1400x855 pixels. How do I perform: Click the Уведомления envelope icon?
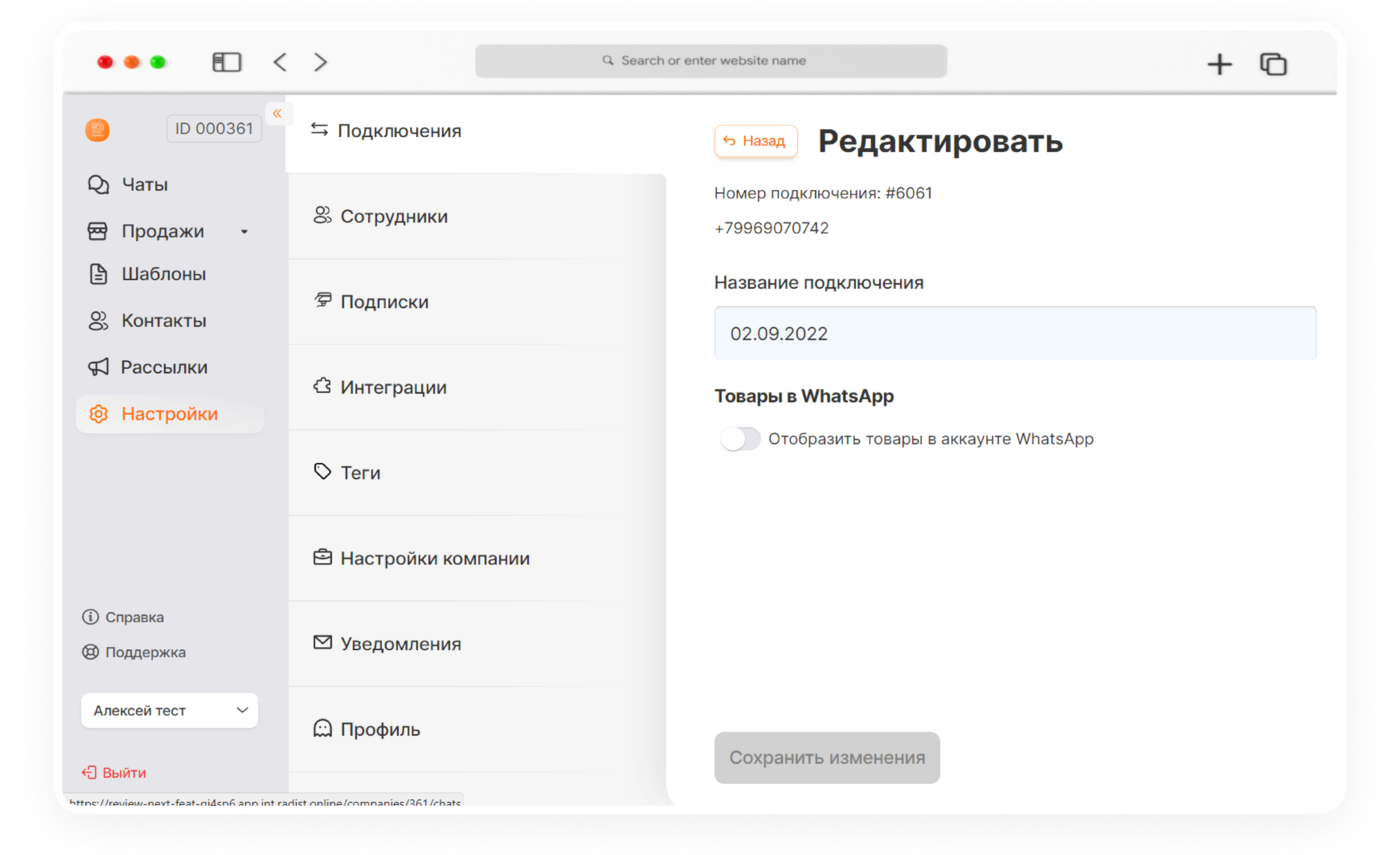pos(322,642)
